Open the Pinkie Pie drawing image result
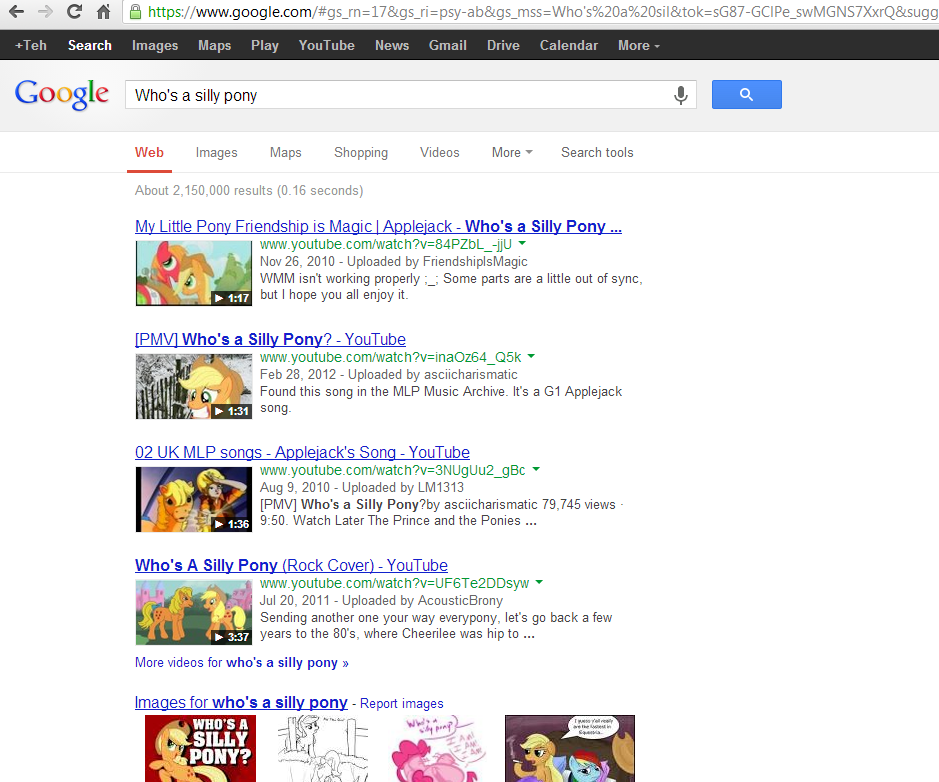 coord(437,748)
